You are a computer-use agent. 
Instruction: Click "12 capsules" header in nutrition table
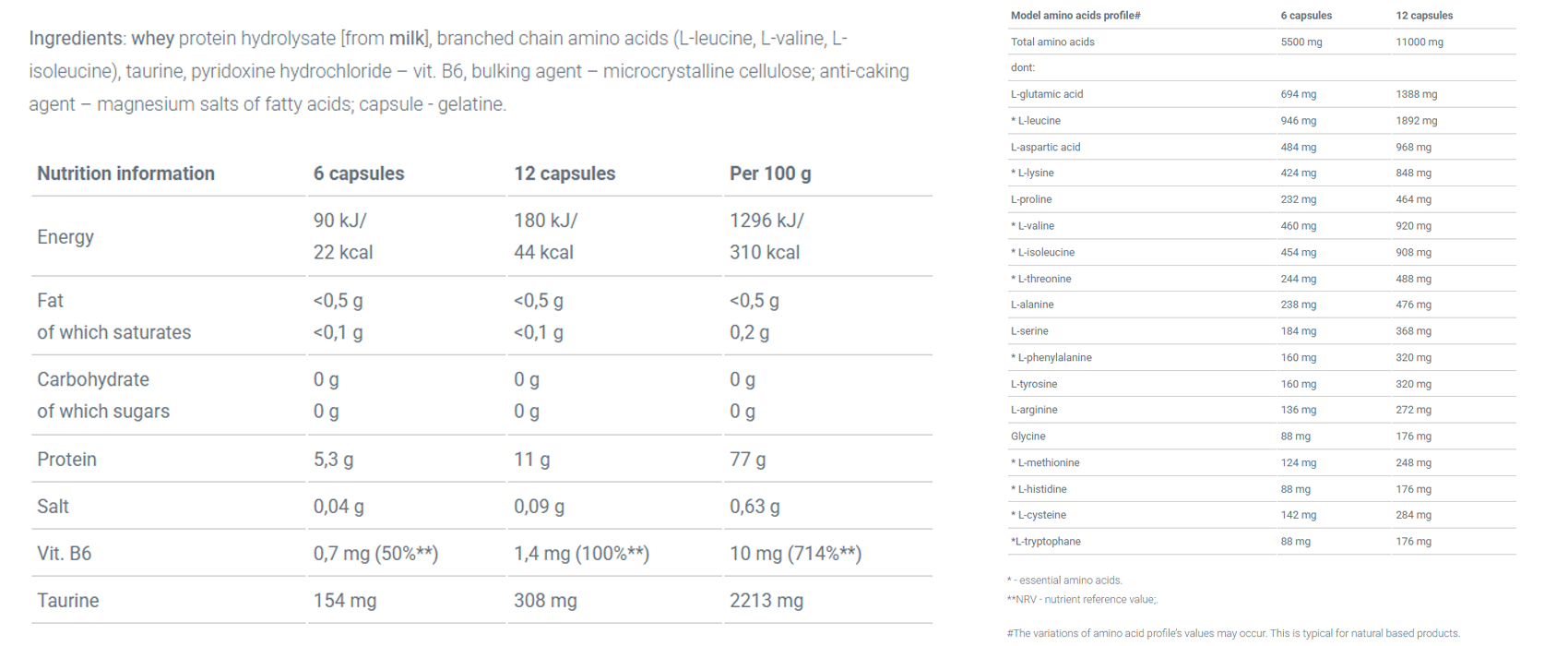click(x=564, y=173)
